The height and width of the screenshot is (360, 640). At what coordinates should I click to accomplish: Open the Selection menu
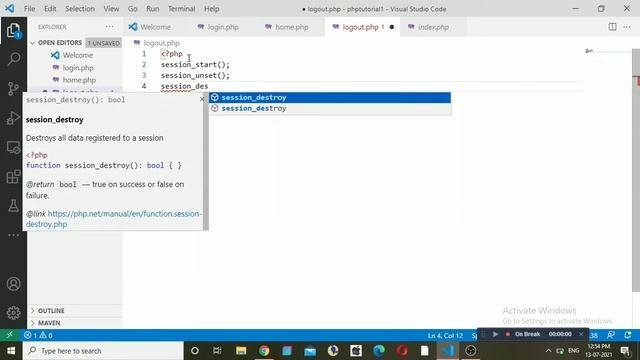tap(80, 9)
